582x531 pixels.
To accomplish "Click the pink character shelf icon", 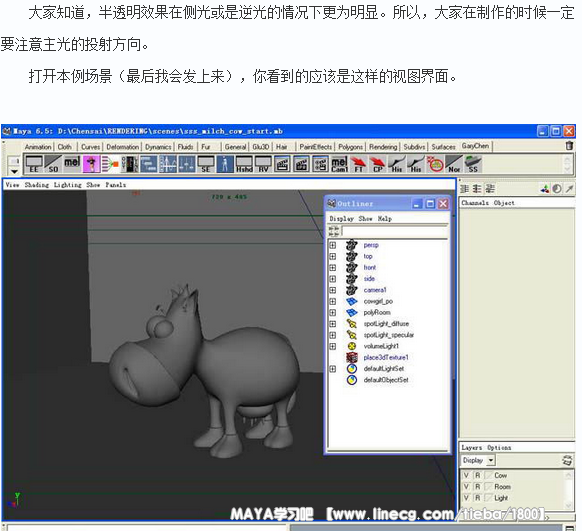I will click(91, 164).
